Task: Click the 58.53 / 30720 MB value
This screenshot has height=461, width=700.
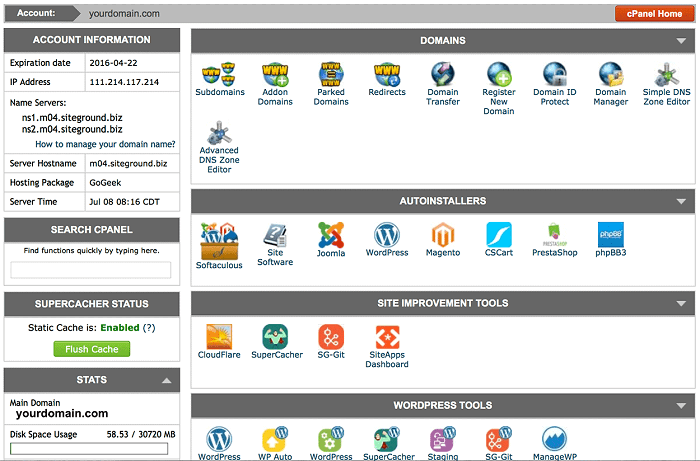Action: pos(141,434)
